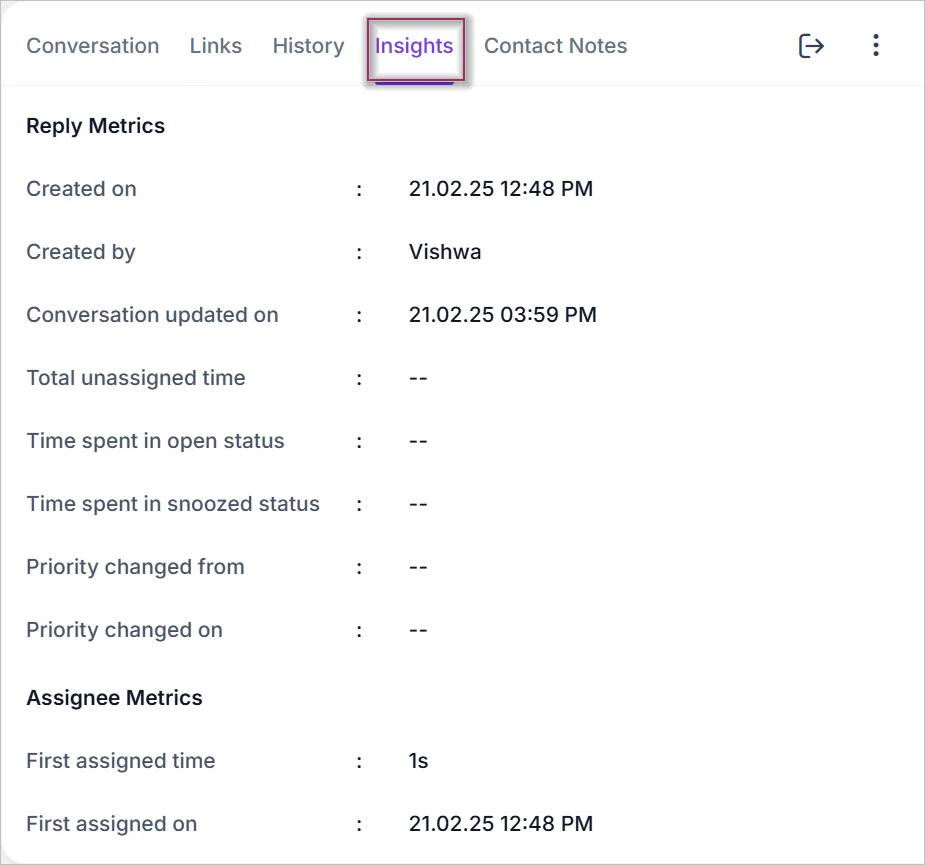Click the Reply Metrics heading
Image resolution: width=925 pixels, height=865 pixels.
(96, 126)
